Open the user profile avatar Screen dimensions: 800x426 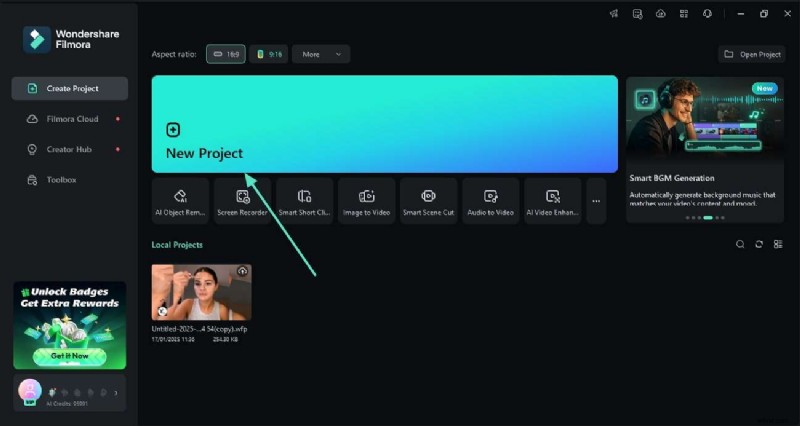[30, 390]
